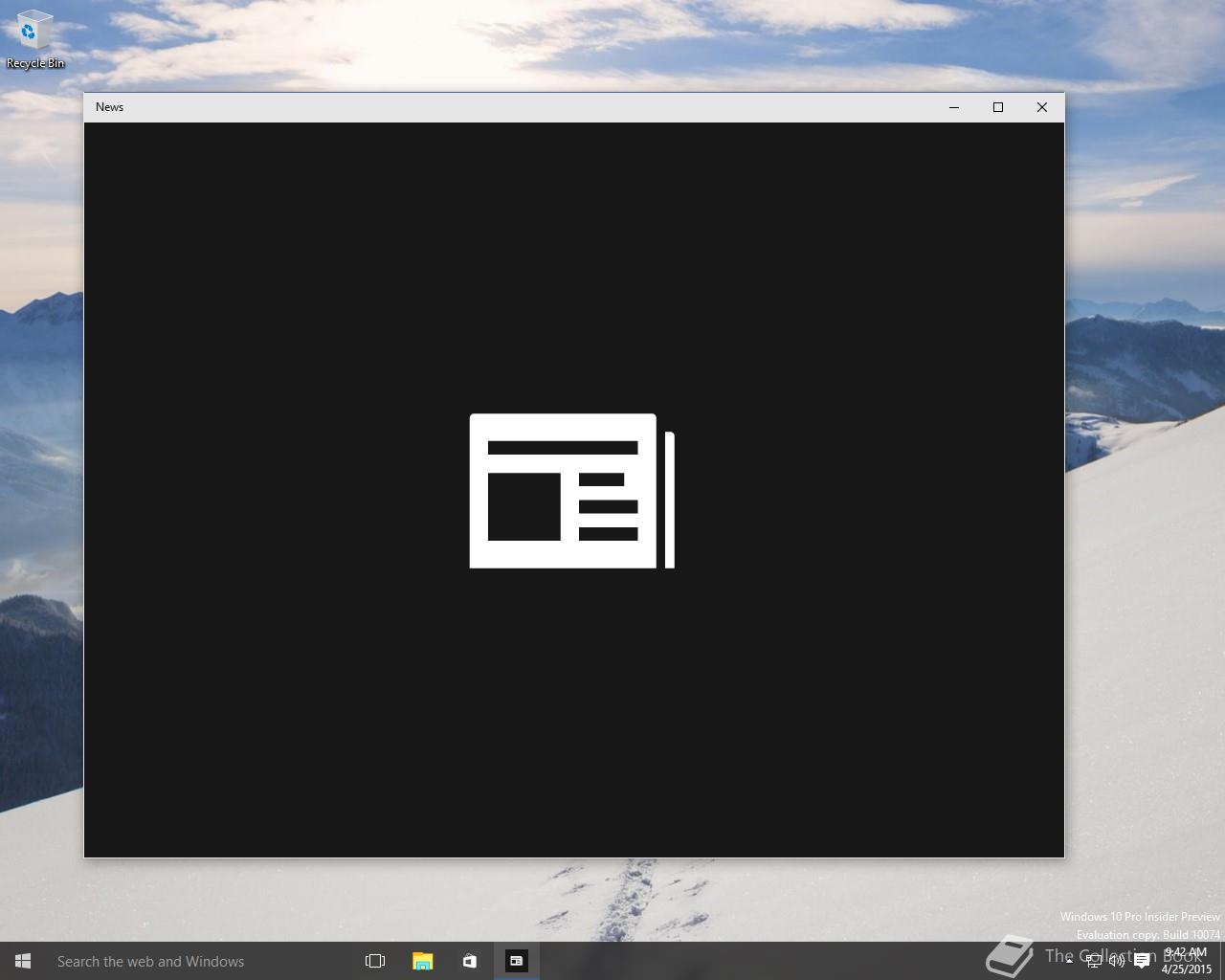The height and width of the screenshot is (980, 1225).
Task: Click the Search the web and Windows box
Action: click(199, 961)
